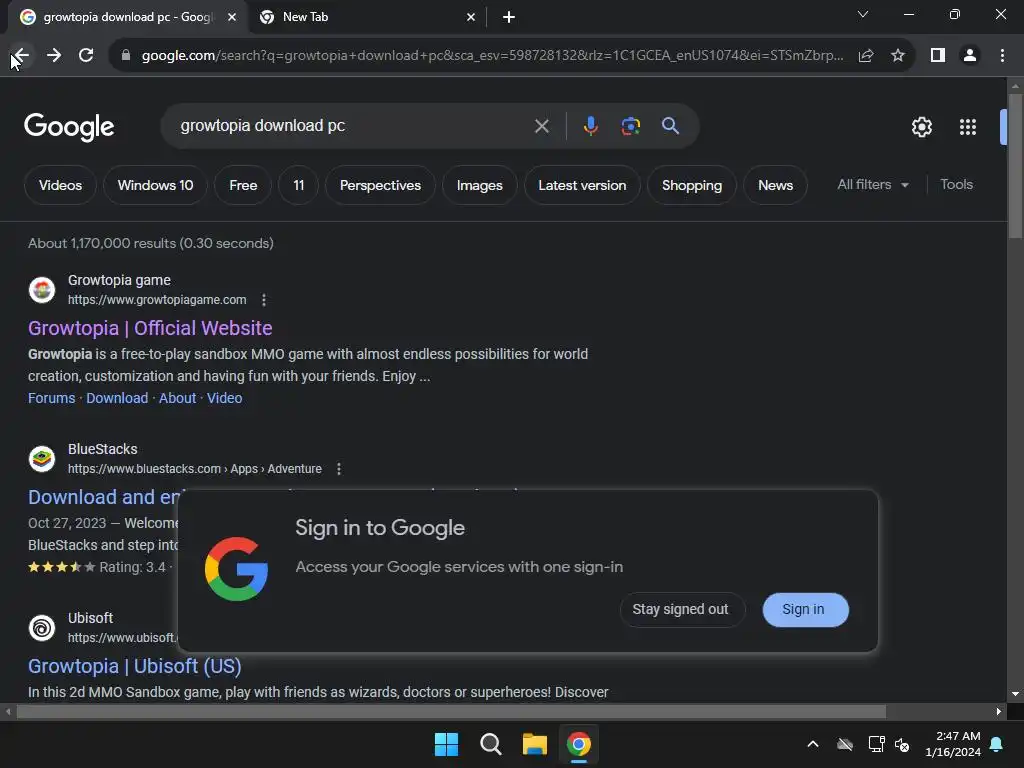
Task: Open Growtopia | Ubisoft (US) result
Action: point(135,666)
